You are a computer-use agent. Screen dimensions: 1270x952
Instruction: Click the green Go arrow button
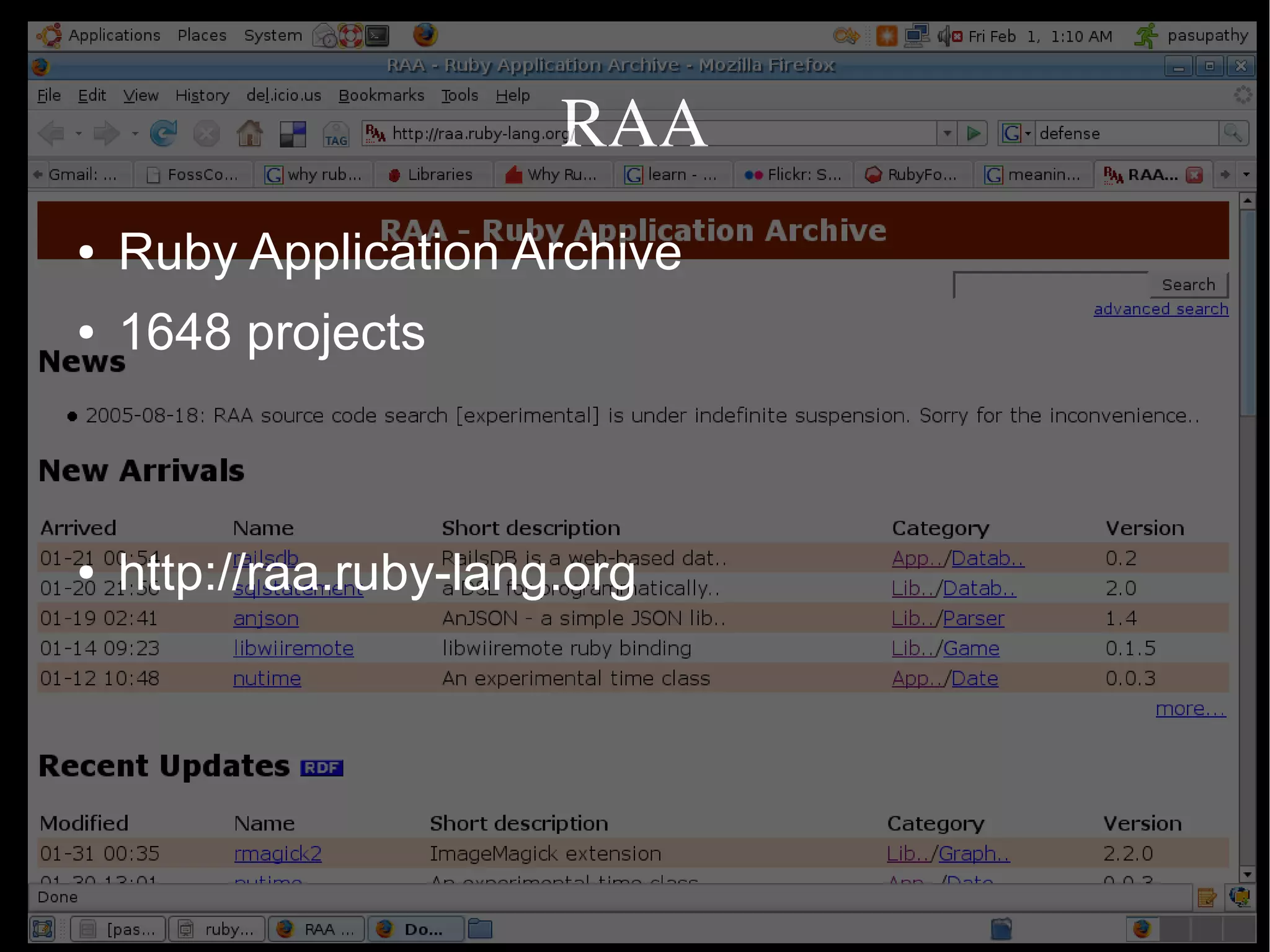[x=973, y=133]
